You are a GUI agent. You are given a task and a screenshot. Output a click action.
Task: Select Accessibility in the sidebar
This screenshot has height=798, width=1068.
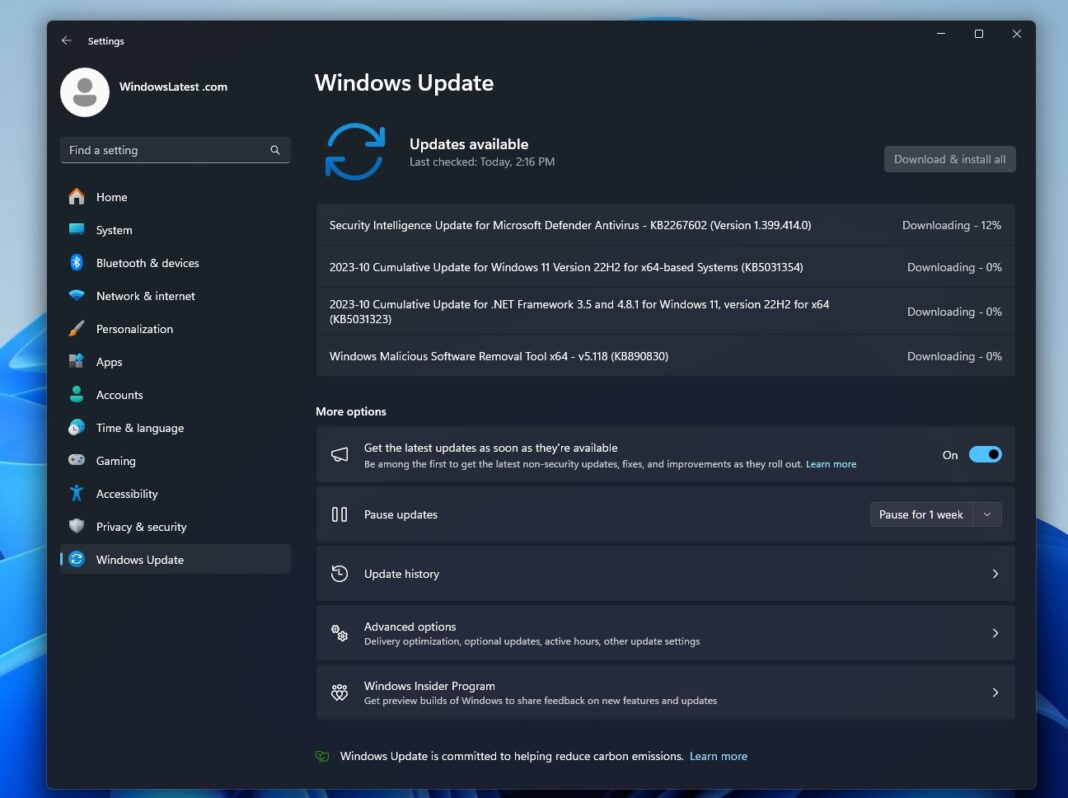pyautogui.click(x=127, y=494)
